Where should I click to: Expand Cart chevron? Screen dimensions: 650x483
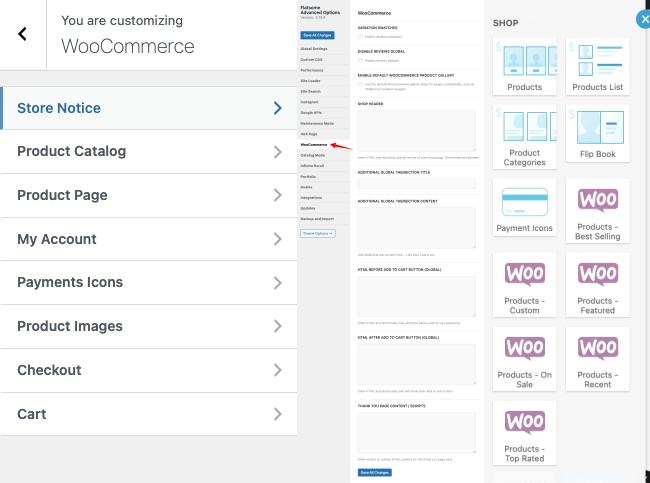point(278,414)
